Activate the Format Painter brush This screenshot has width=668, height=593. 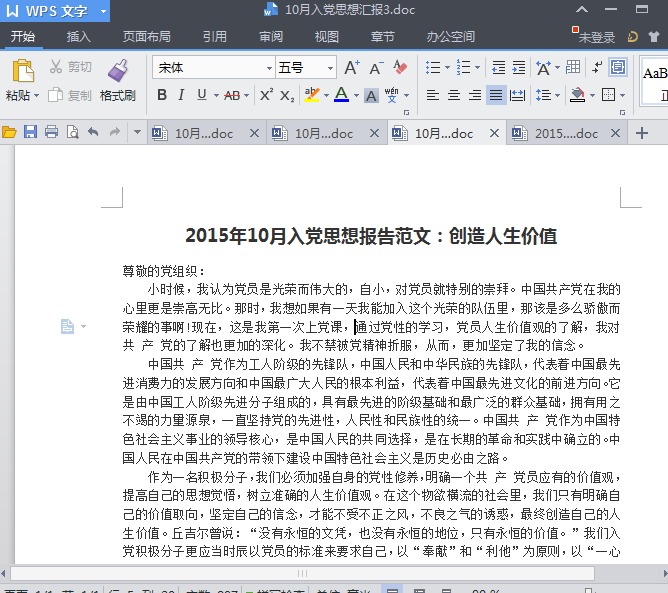pos(118,81)
